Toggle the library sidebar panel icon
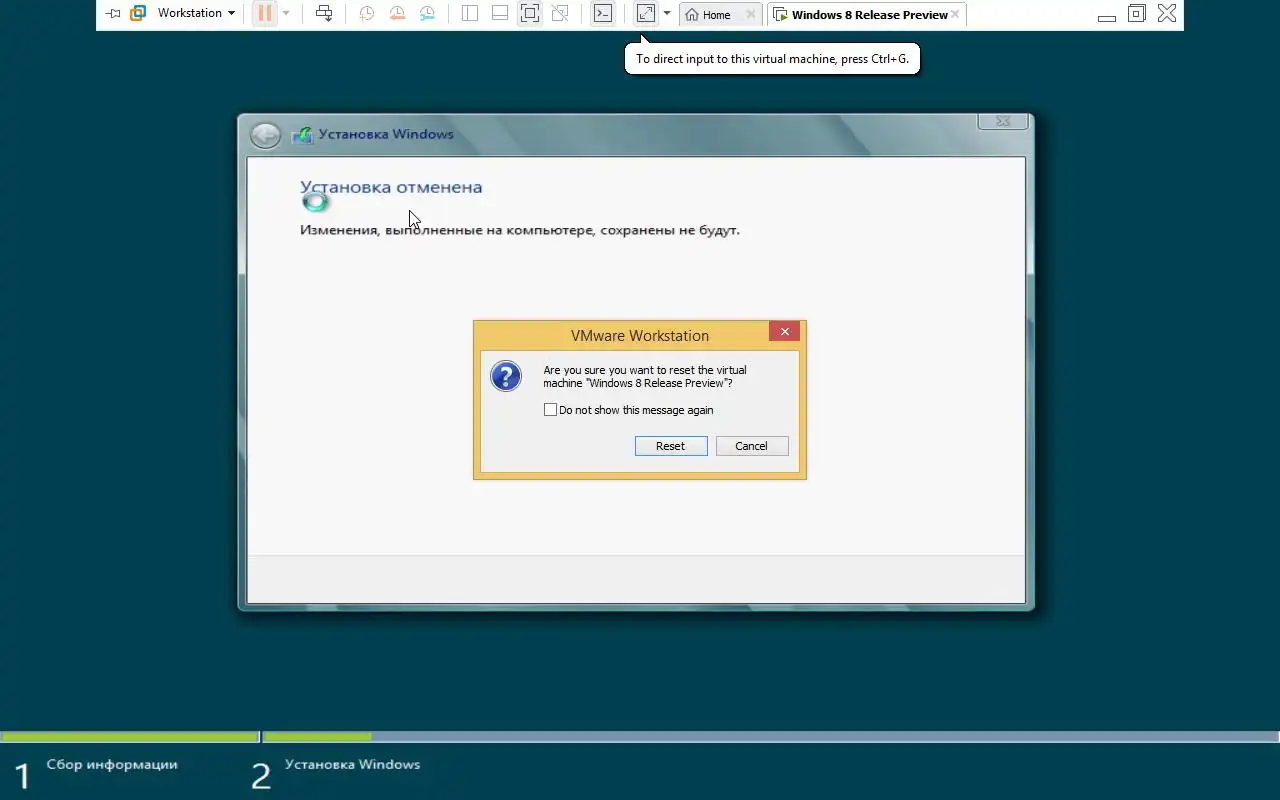Screen dimensions: 1280x800 (x=470, y=14)
